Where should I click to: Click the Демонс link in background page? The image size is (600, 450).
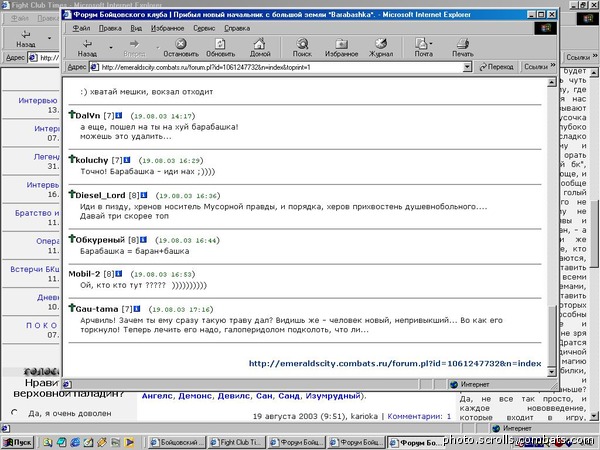pos(195,396)
